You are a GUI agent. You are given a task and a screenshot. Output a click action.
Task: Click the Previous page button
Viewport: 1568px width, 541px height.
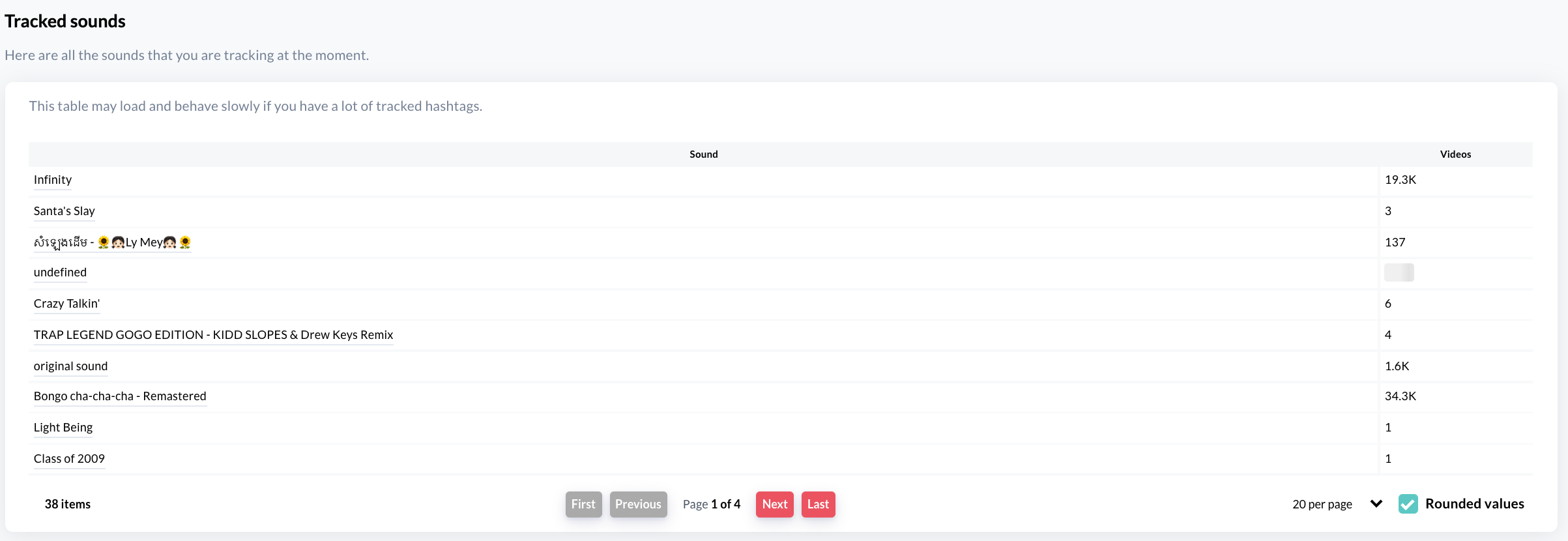tap(638, 504)
